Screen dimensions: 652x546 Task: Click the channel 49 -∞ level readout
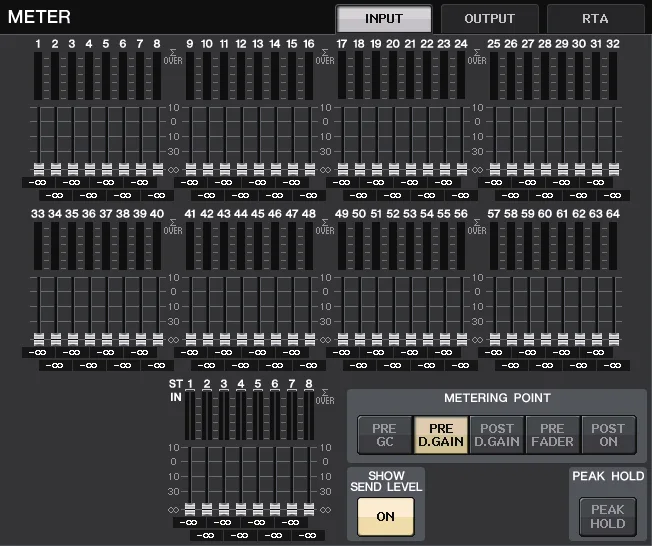click(342, 352)
